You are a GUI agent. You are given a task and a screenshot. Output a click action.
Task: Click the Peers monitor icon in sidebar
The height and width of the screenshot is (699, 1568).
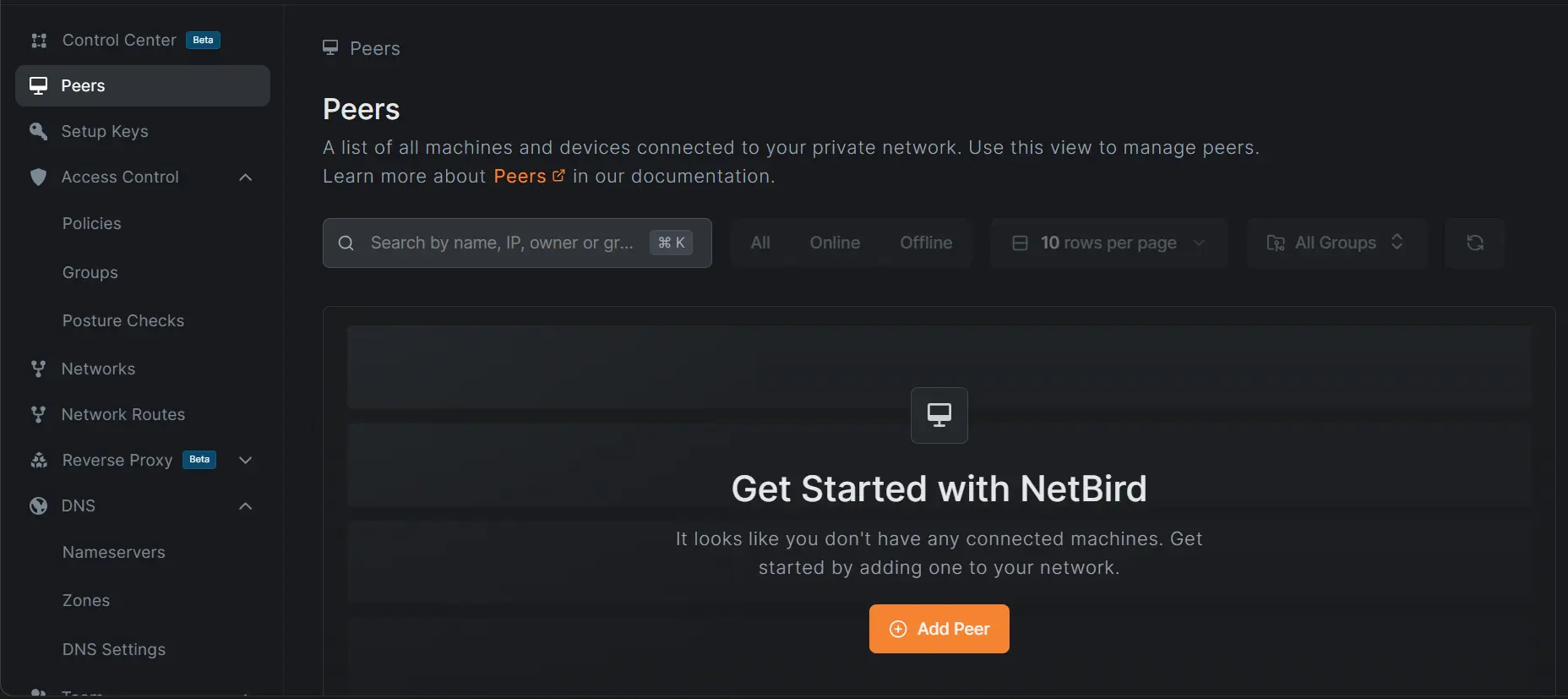[x=38, y=85]
